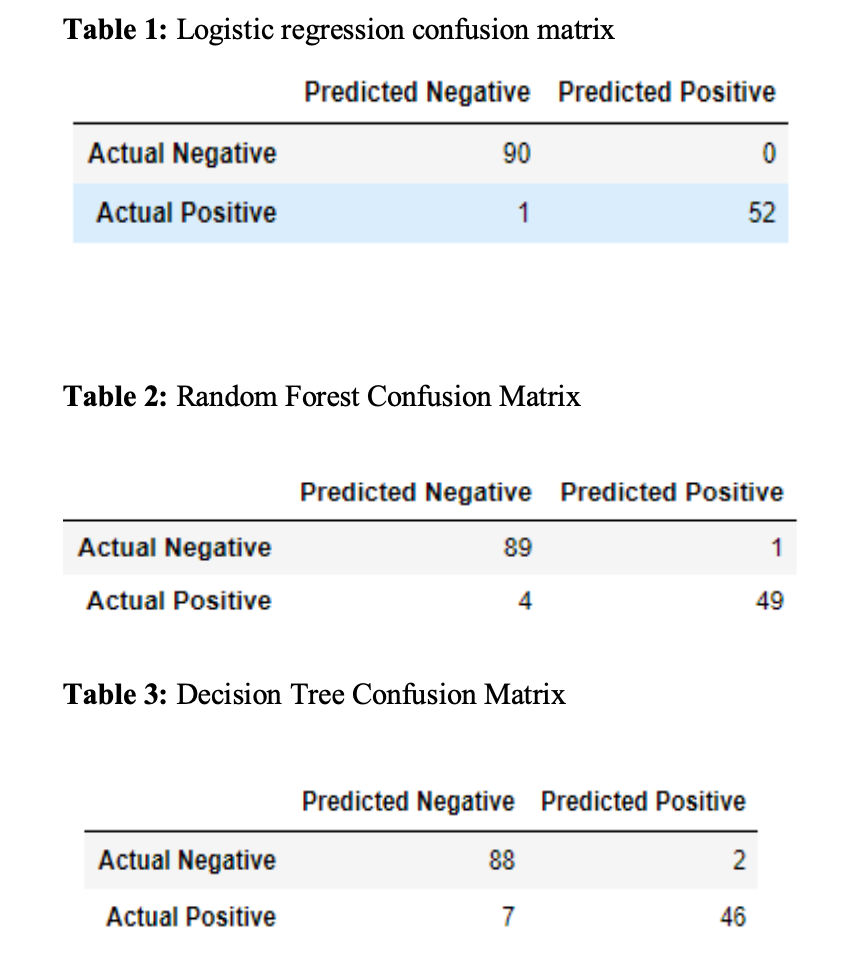Select Predicted Negative header in Table 2
846x974 pixels.
click(416, 492)
